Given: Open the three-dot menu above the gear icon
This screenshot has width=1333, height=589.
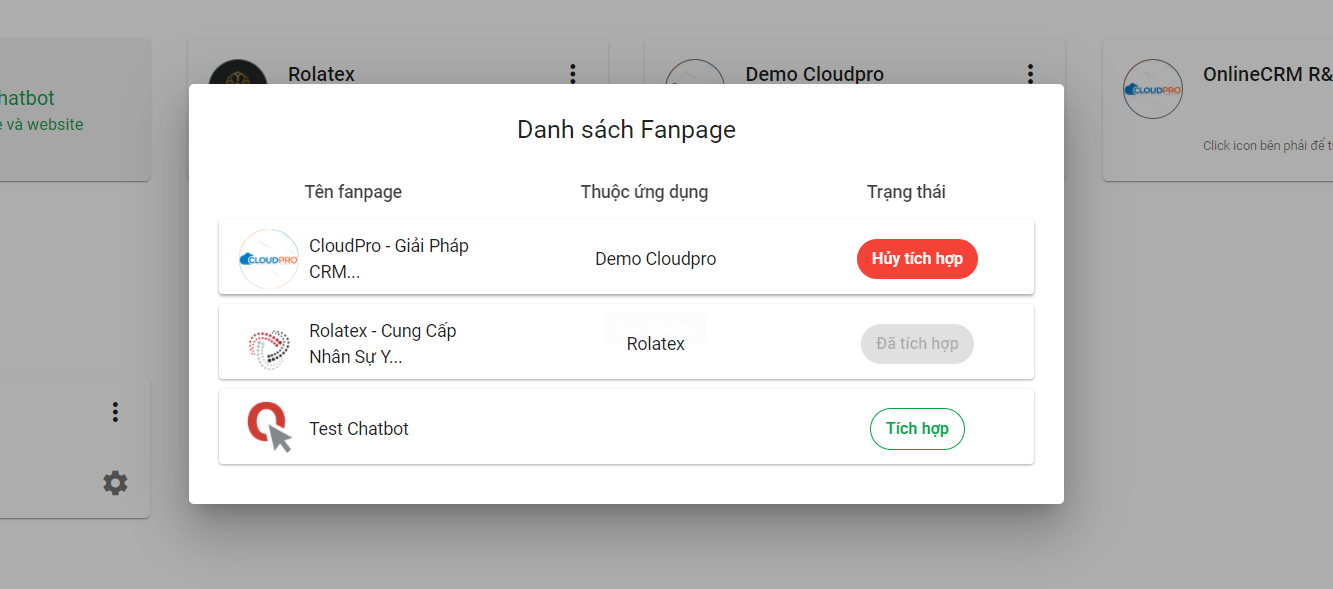Looking at the screenshot, I should [115, 412].
